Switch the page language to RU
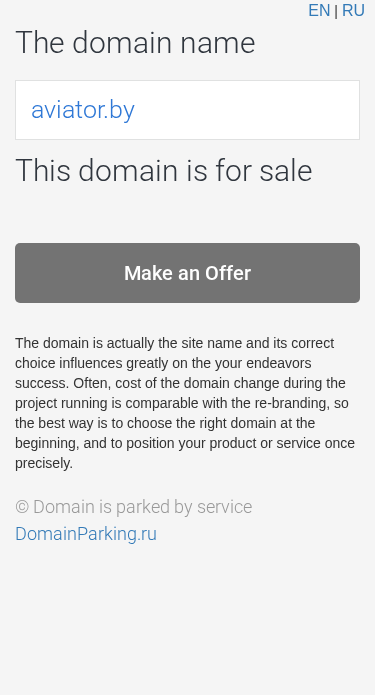Image resolution: width=375 pixels, height=695 pixels. 353,10
